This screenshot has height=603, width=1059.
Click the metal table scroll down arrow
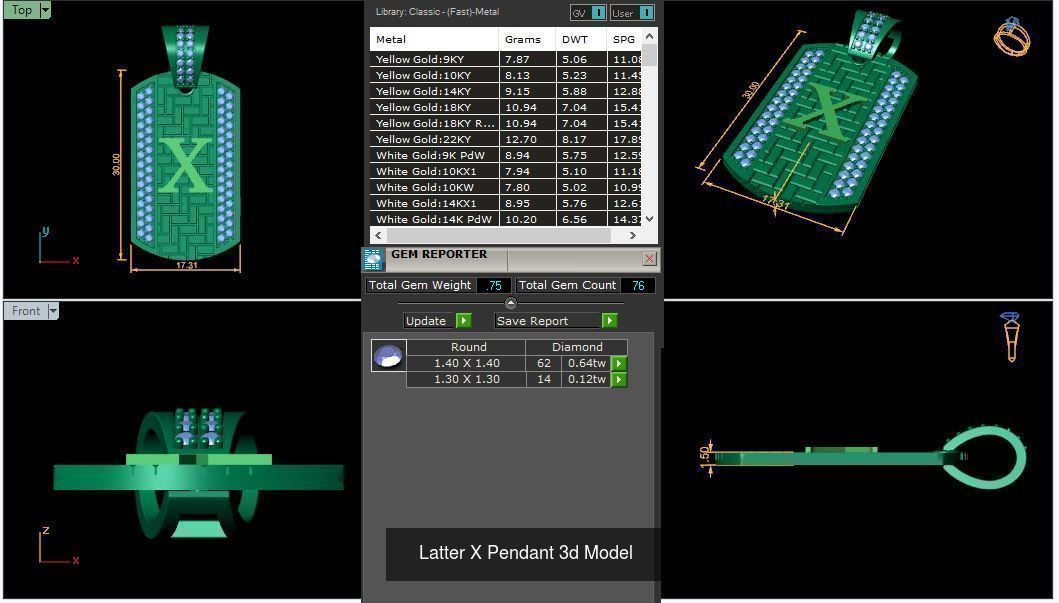point(650,219)
